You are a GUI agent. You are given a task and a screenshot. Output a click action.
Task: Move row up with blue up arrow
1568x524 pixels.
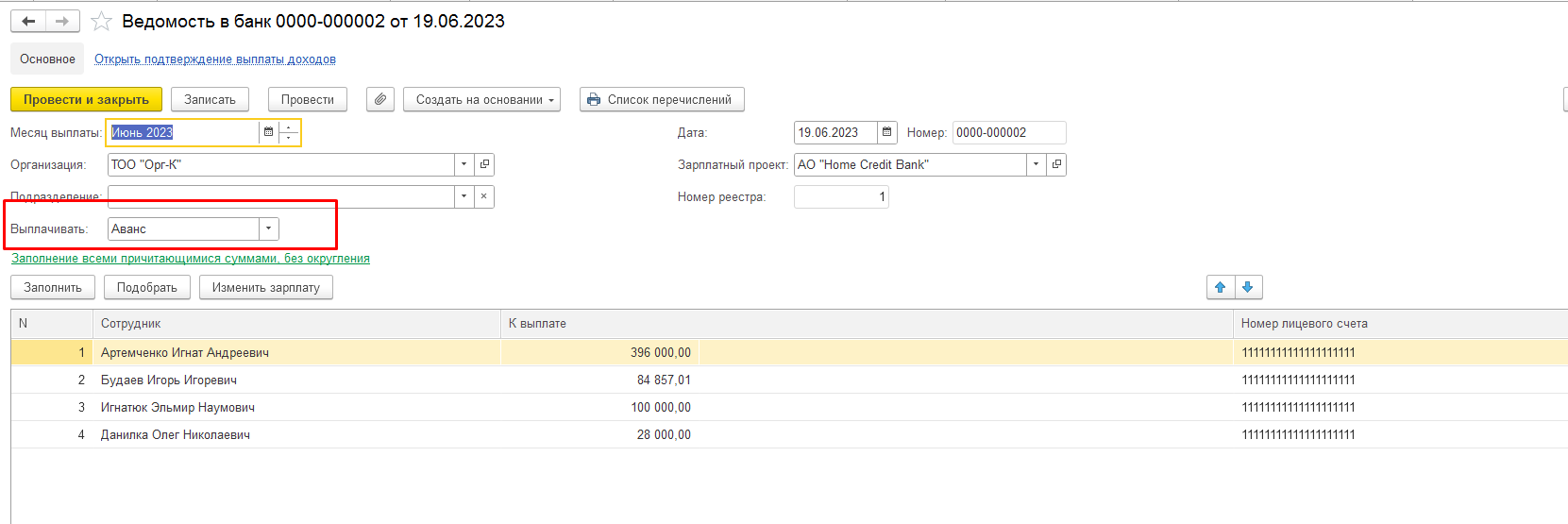[1221, 287]
